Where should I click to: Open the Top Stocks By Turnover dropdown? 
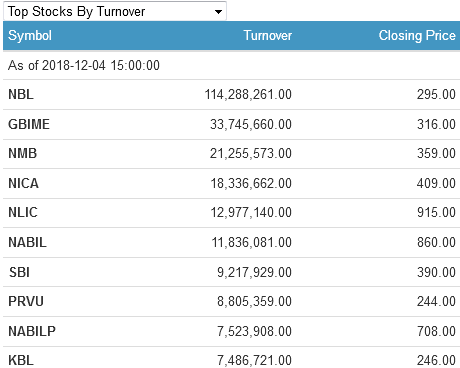(x=115, y=11)
